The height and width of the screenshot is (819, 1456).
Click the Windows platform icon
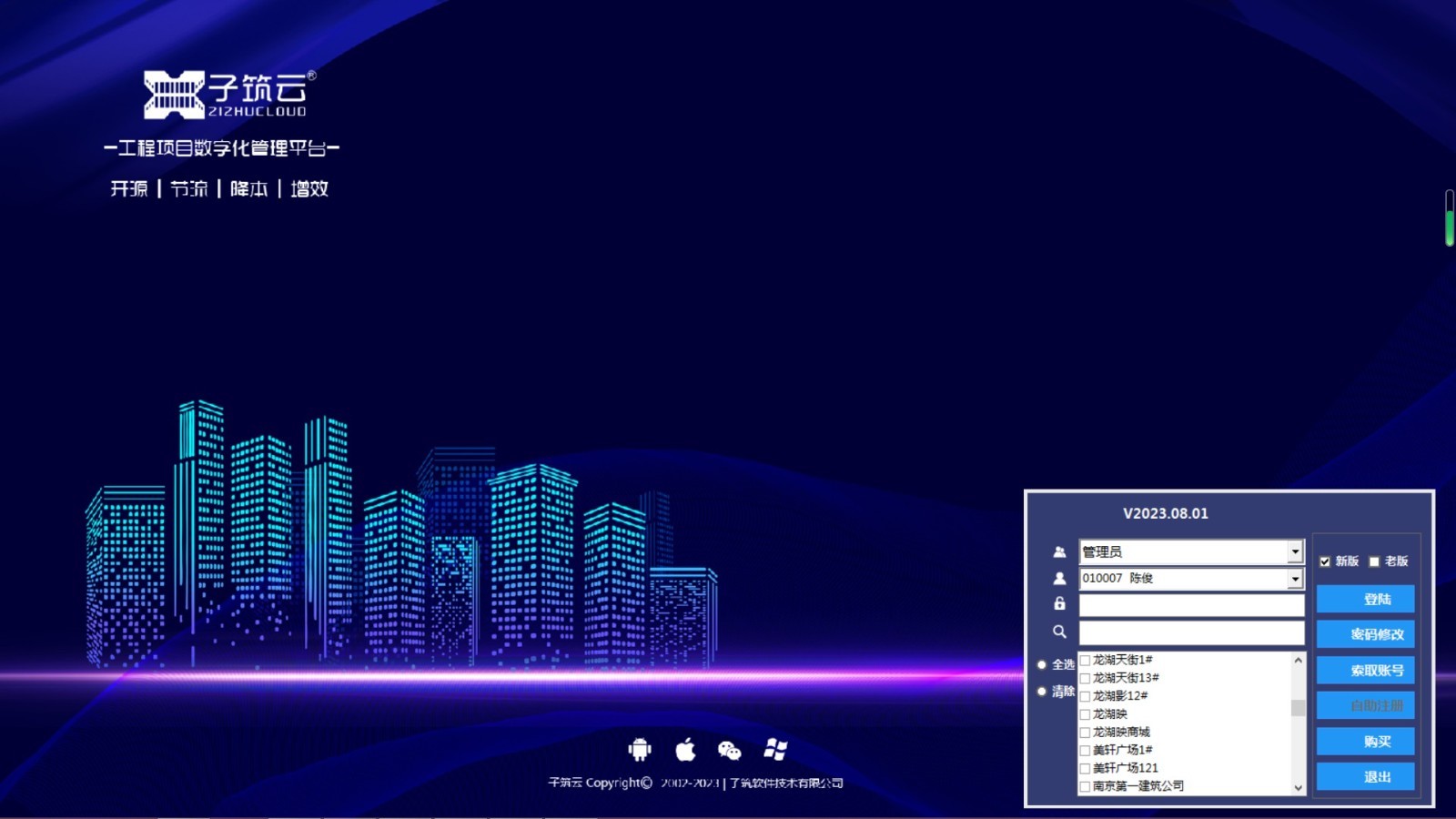pyautogui.click(x=775, y=749)
